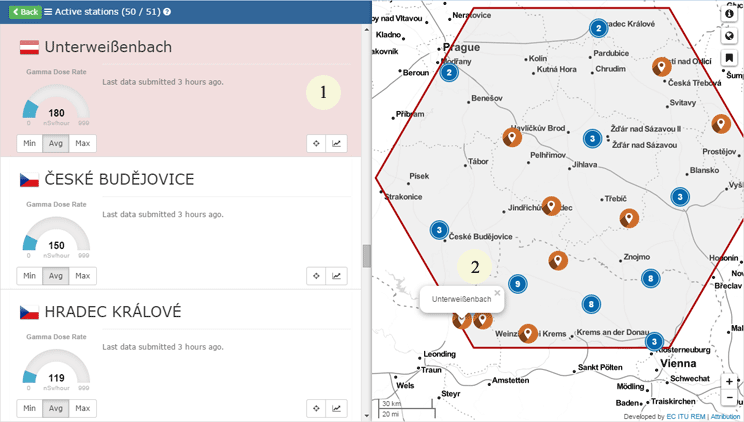The height and width of the screenshot is (422, 744).
Task: Click the cluster marker 8 above Krems
Action: pyautogui.click(x=591, y=304)
